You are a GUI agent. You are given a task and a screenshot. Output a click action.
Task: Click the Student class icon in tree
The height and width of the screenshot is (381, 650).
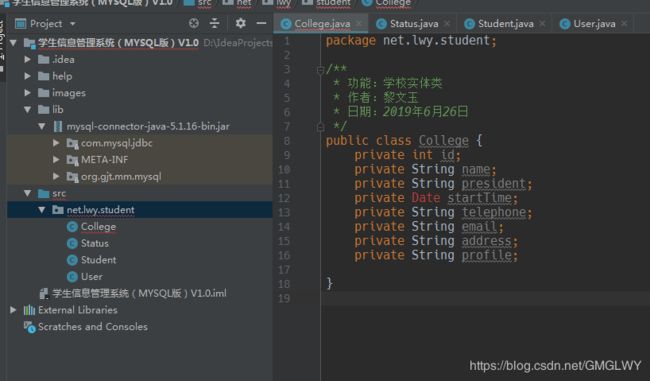(x=72, y=260)
